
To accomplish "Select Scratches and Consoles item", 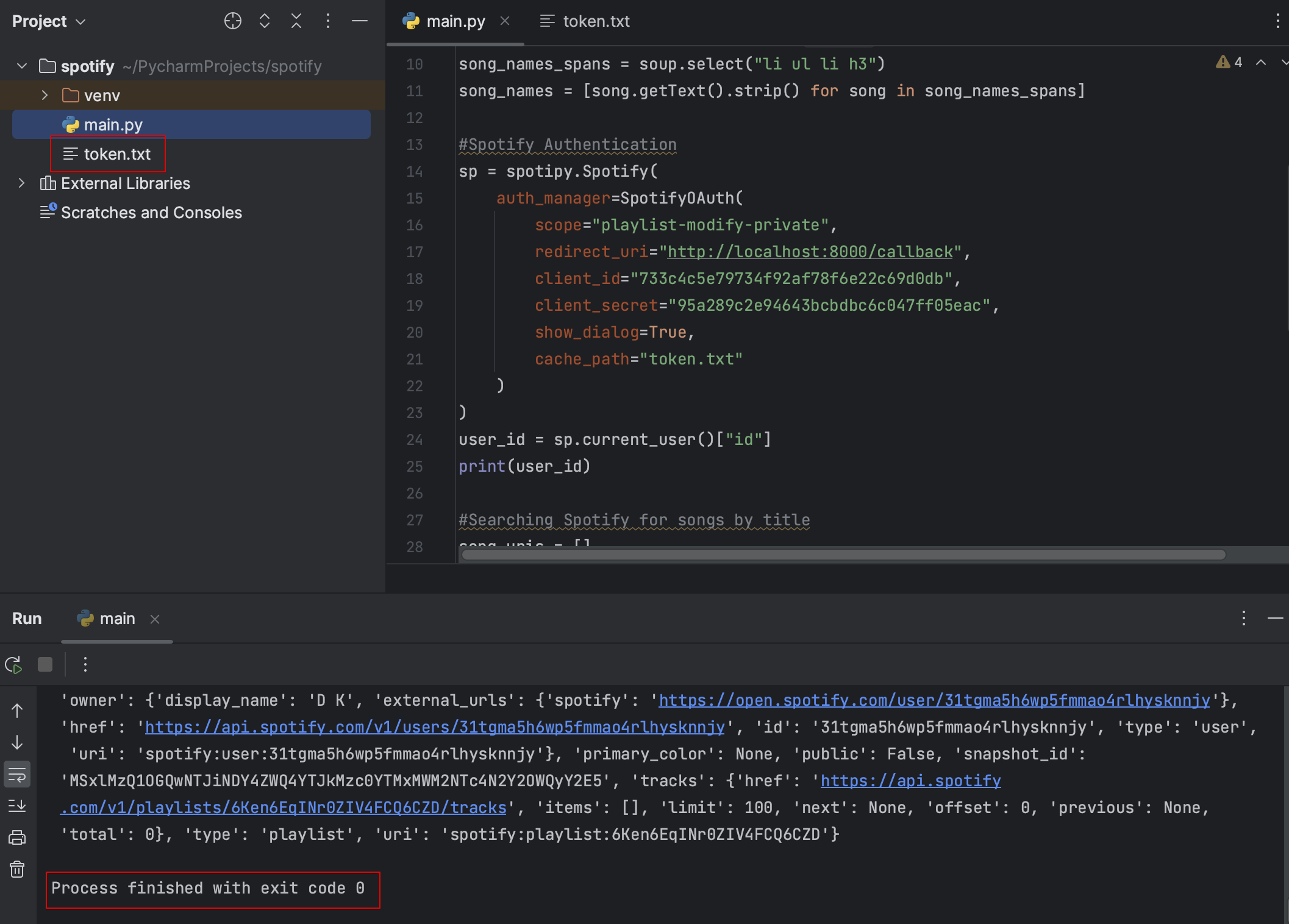I will tap(141, 212).
